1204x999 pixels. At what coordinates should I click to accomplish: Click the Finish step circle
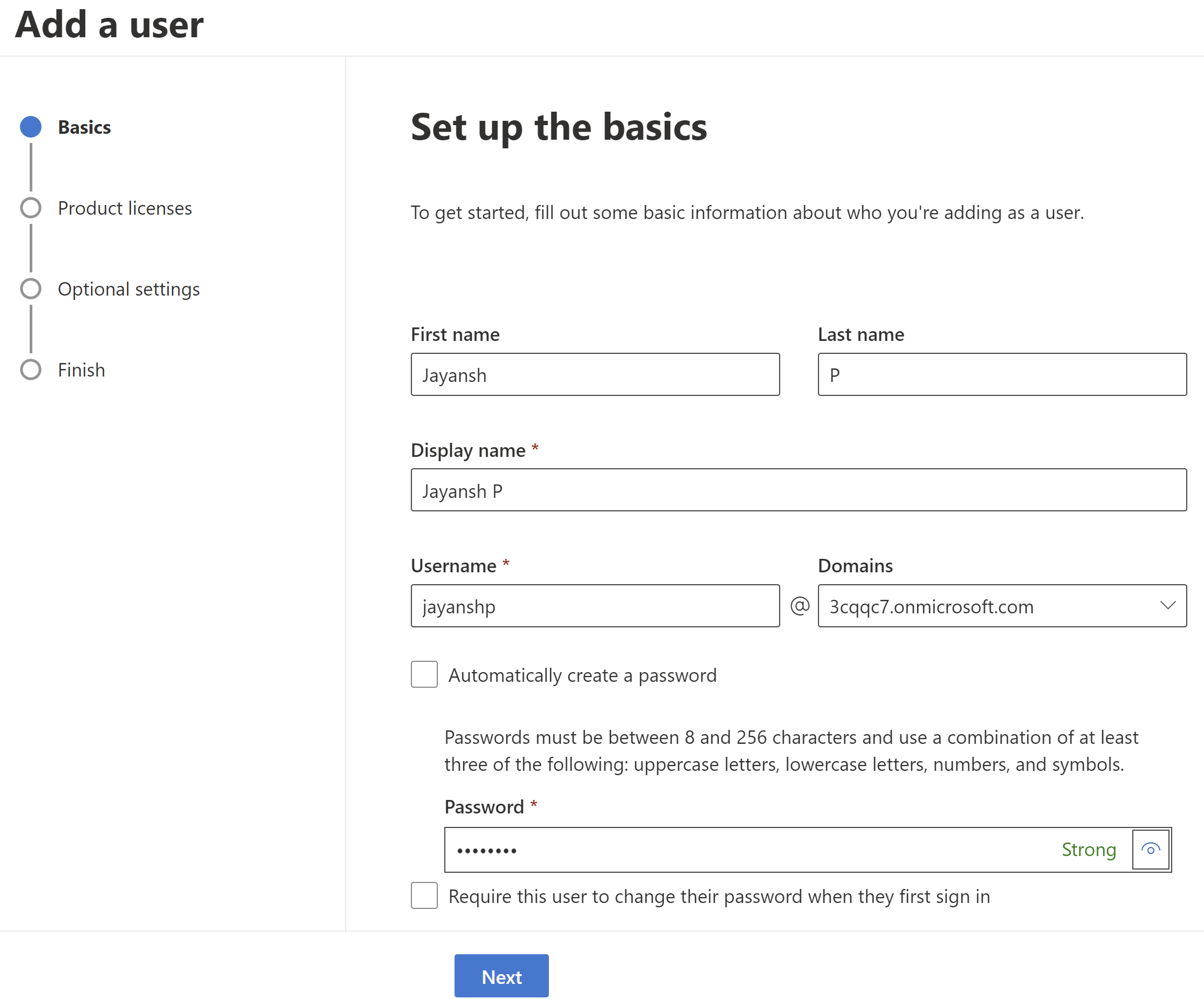point(31,370)
